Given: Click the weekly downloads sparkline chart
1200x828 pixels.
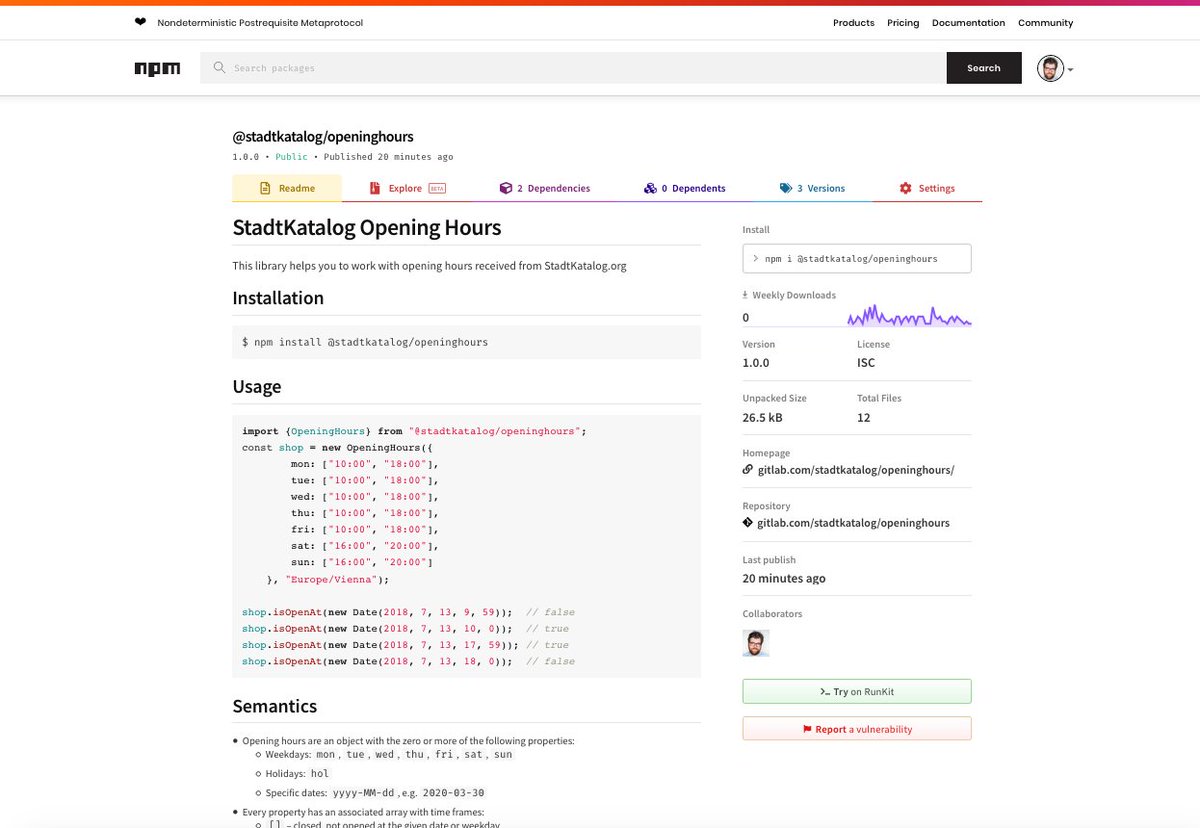Looking at the screenshot, I should 909,316.
